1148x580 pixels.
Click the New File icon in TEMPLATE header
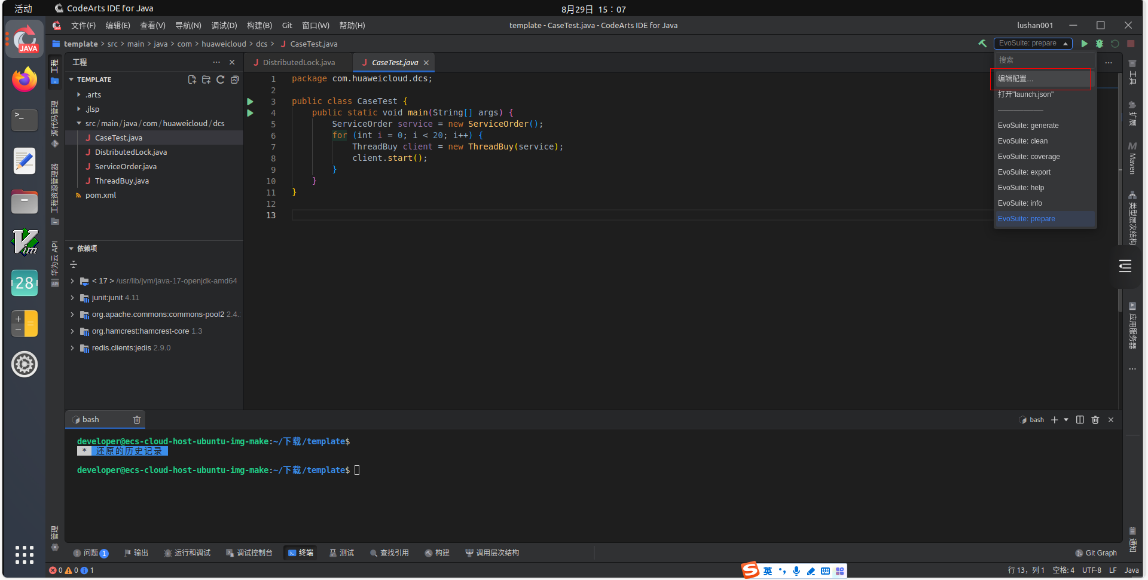191,79
